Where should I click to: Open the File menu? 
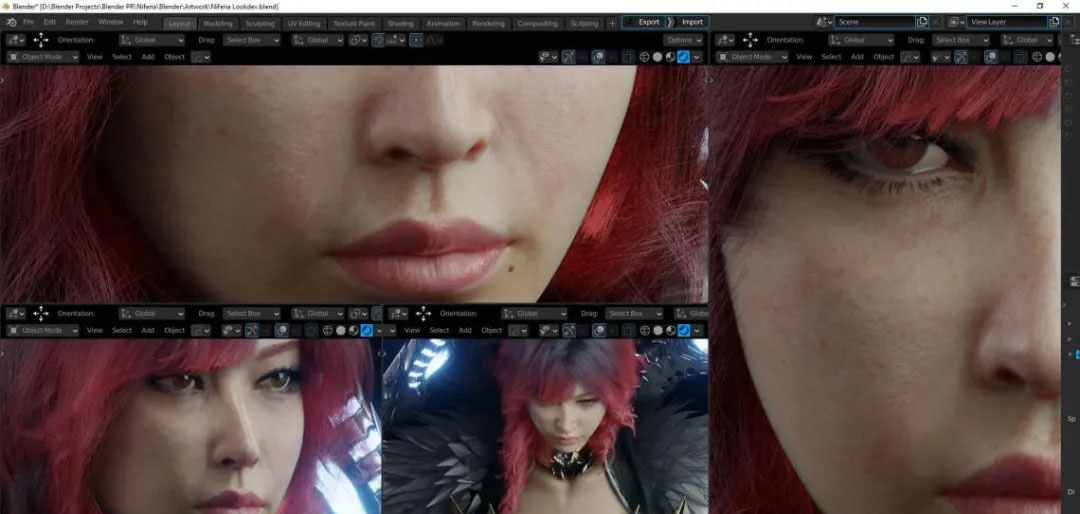point(28,22)
